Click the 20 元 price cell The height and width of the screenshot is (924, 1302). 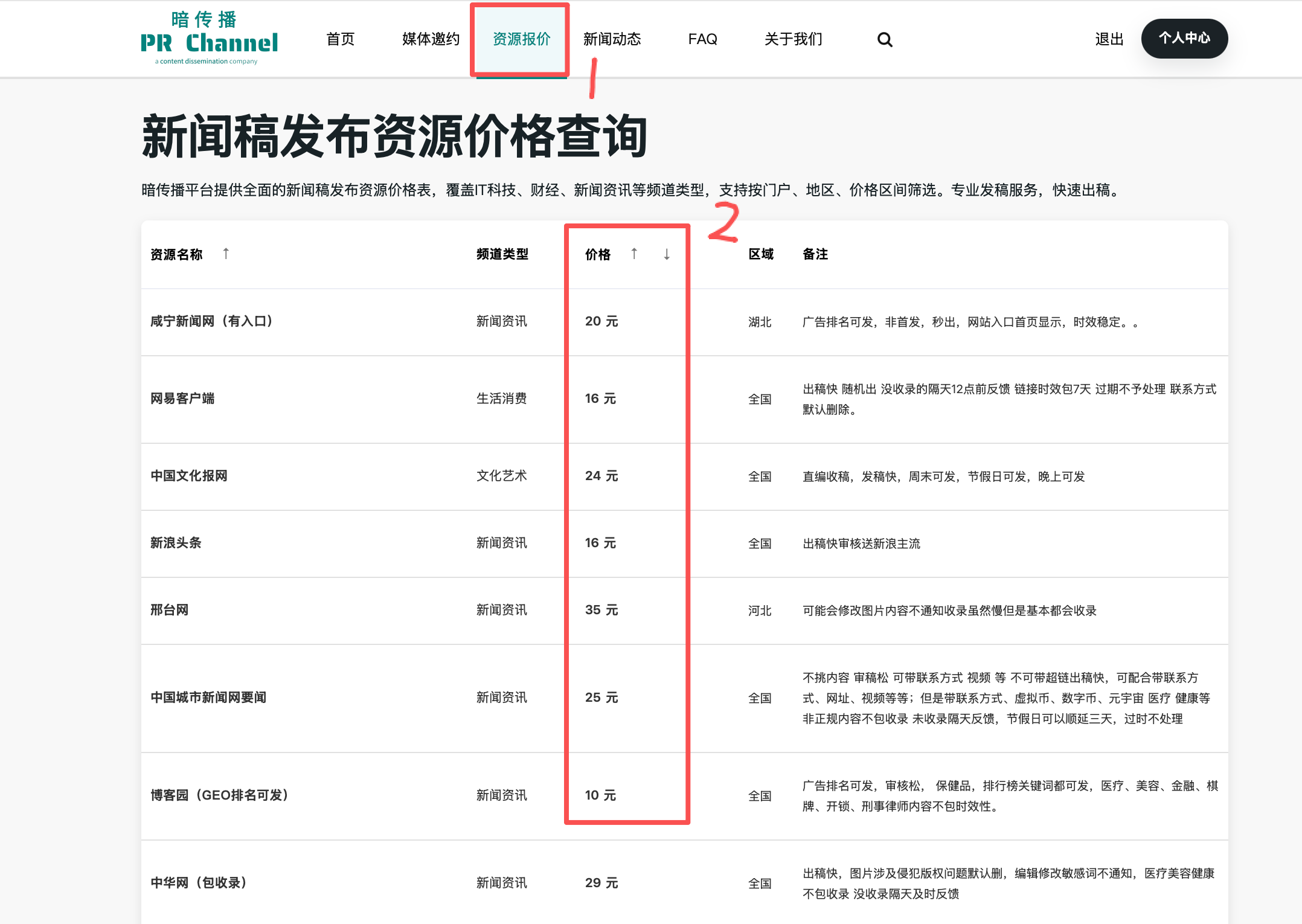point(601,321)
